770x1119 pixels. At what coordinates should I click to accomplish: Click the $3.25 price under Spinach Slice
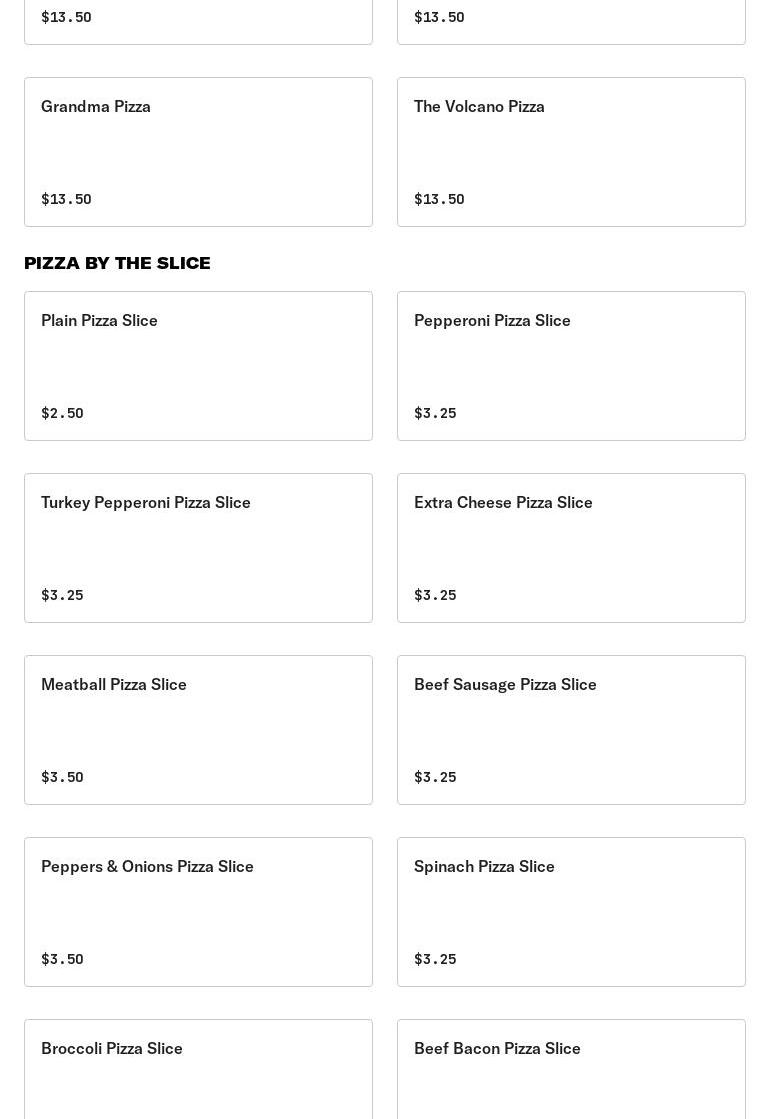point(435,959)
